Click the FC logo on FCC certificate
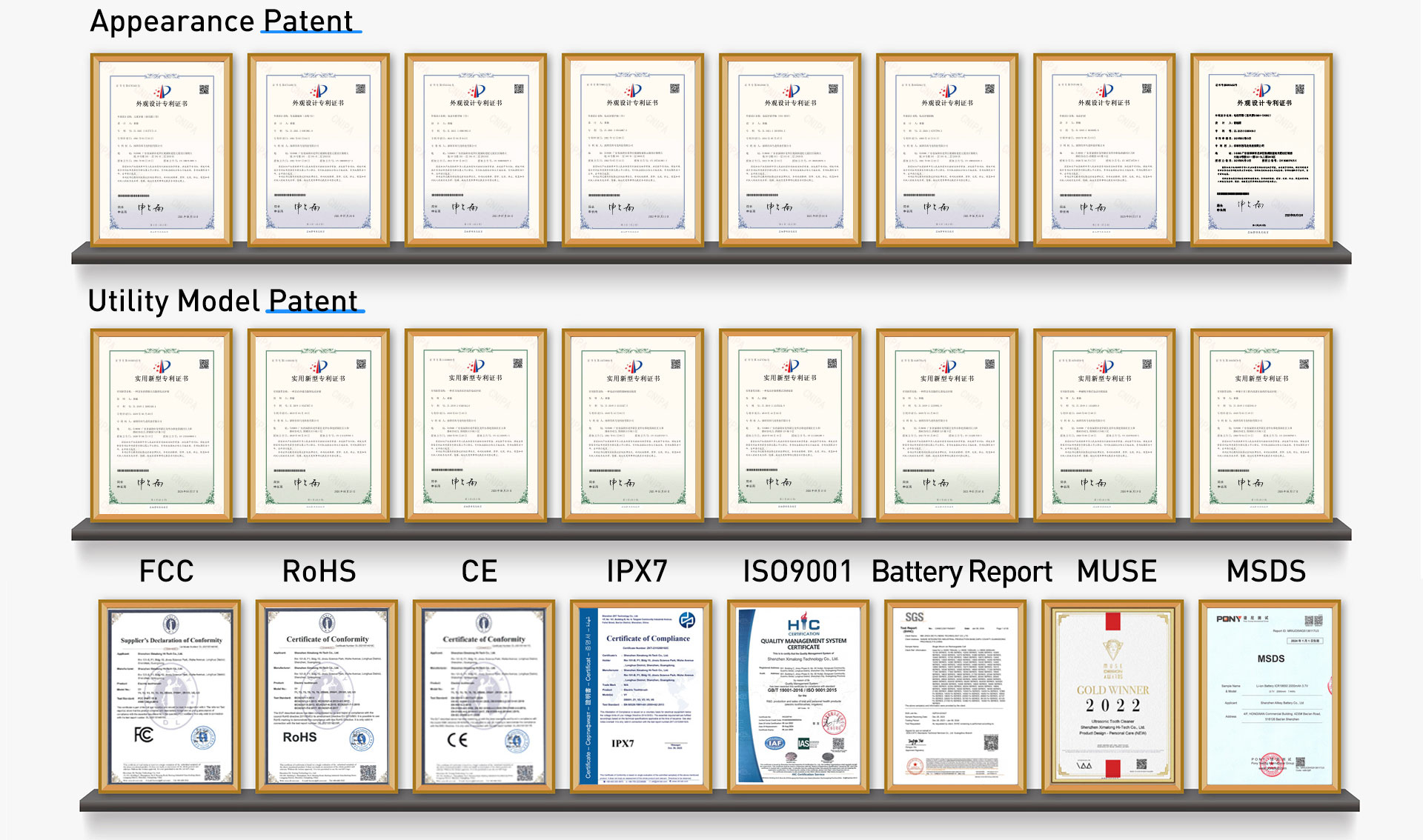Viewport: 1423px width, 840px height. [x=144, y=735]
